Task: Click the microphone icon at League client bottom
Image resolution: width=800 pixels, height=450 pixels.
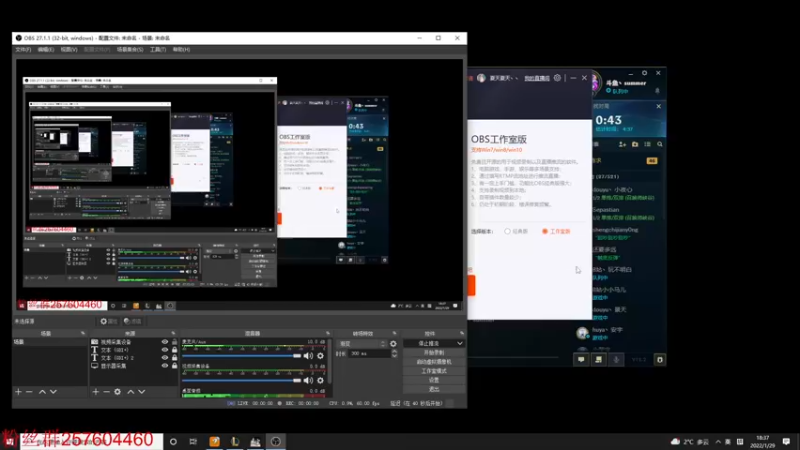Action: click(616, 360)
